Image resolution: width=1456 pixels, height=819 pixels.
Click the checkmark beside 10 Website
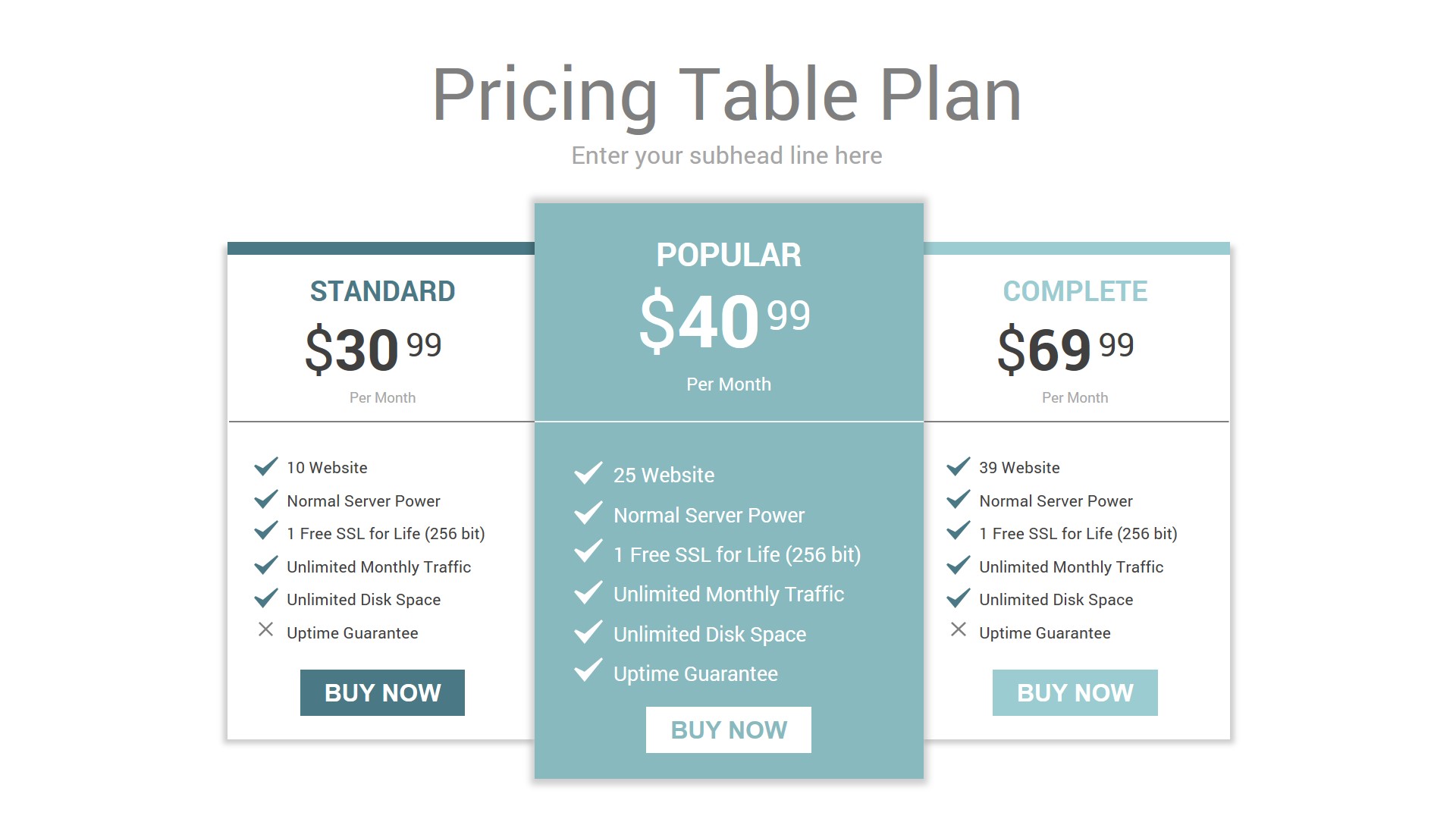pos(266,466)
